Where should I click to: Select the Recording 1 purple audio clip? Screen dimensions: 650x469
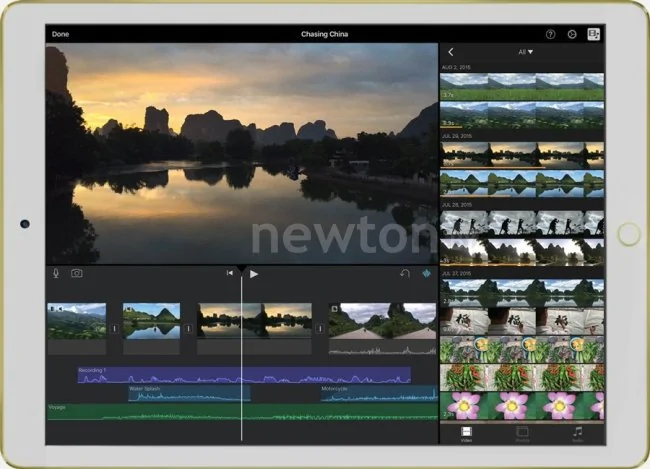[x=244, y=375]
